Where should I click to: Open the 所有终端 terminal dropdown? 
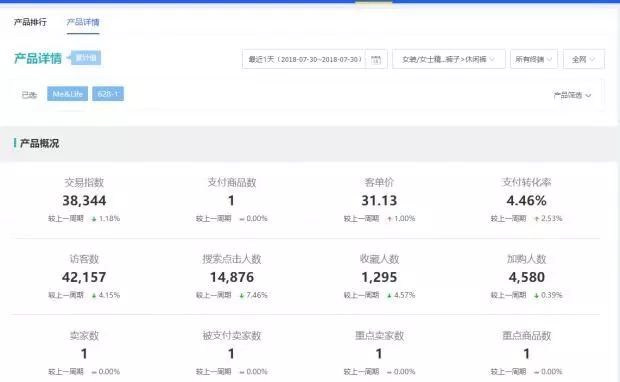(x=534, y=59)
